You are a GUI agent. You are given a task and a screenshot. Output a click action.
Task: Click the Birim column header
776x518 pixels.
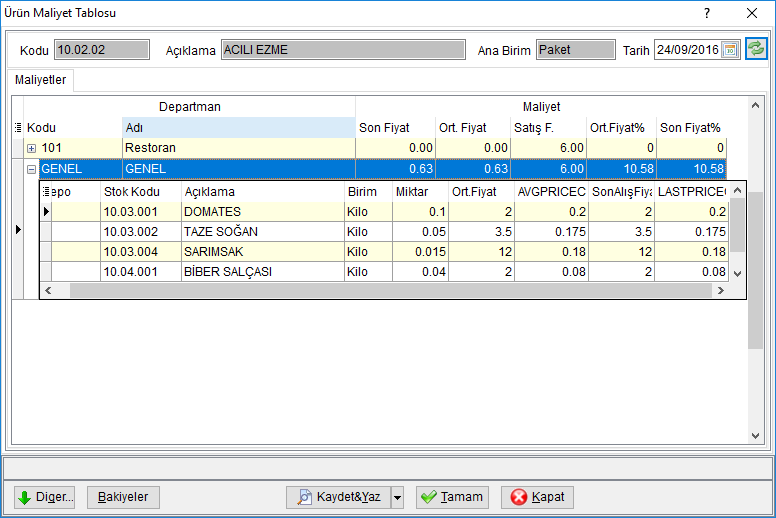(x=369, y=192)
